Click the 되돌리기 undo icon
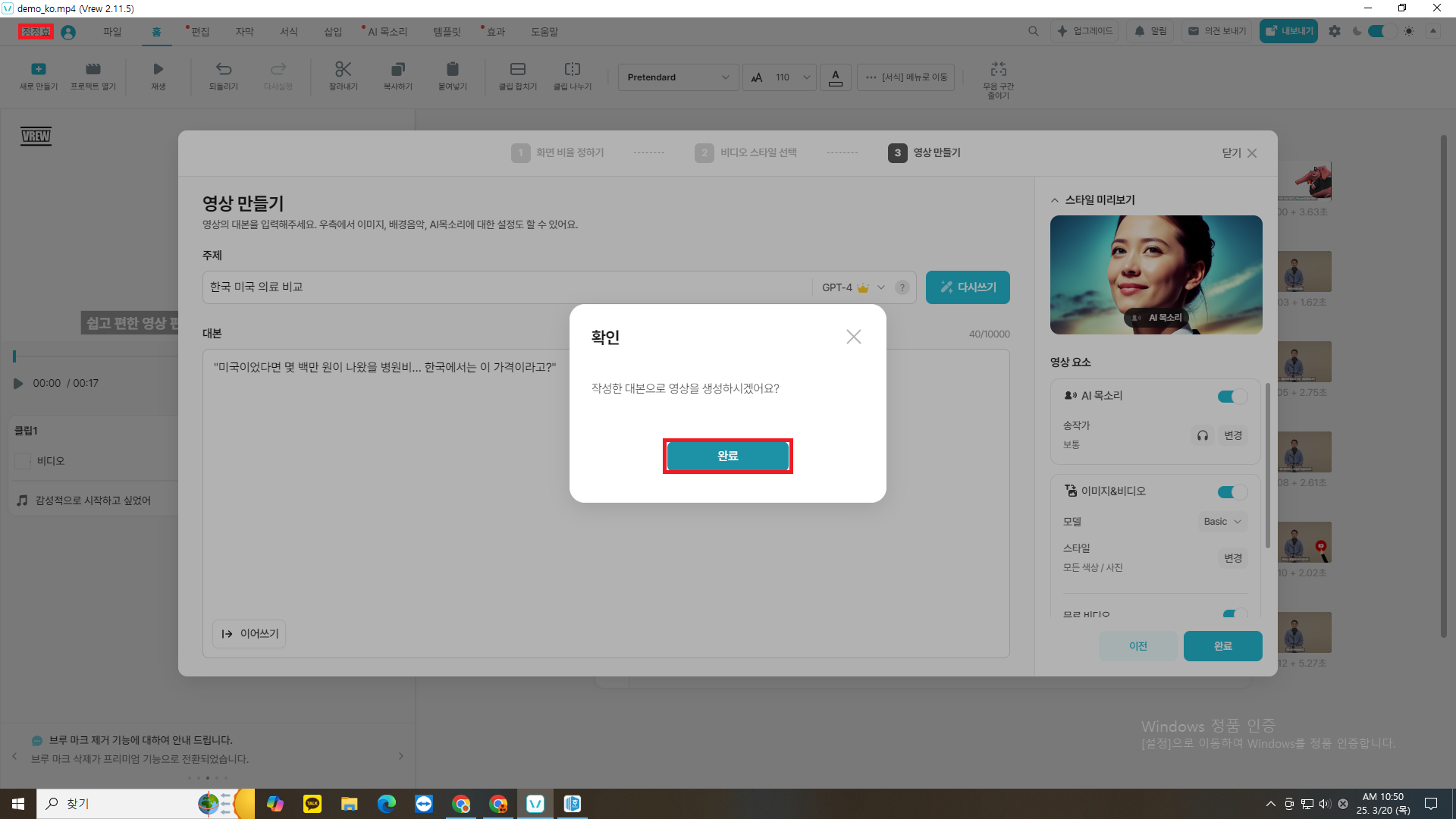Screen dimensions: 1456x819 point(223,69)
